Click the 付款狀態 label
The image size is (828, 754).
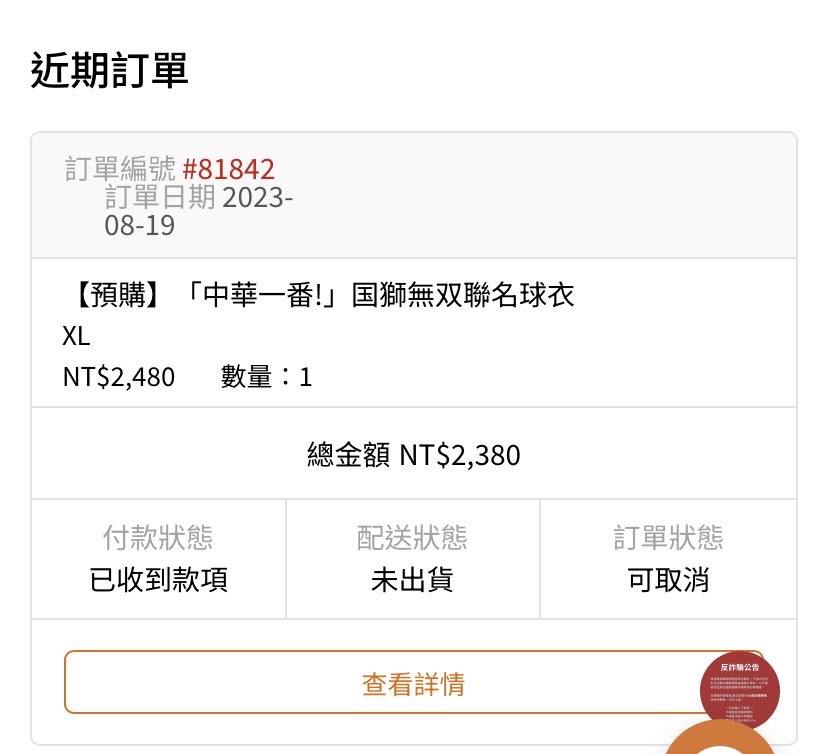point(158,538)
